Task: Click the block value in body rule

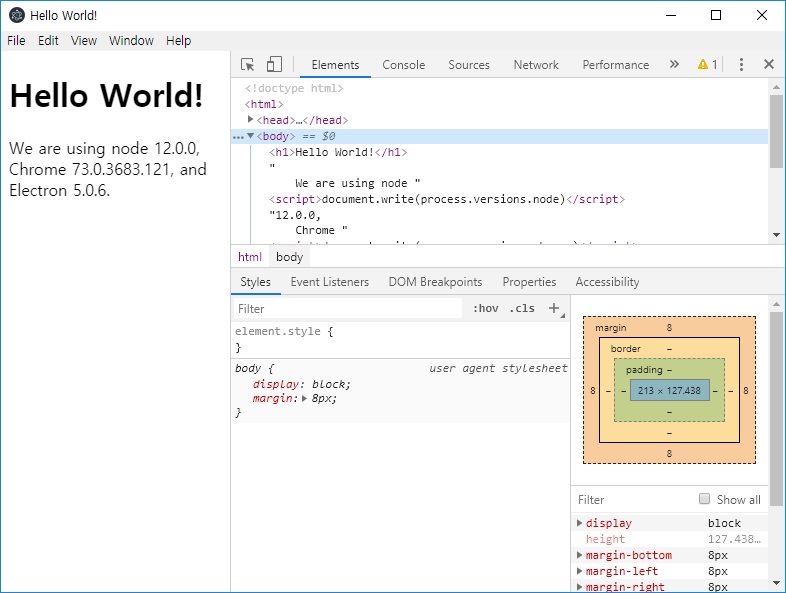Action: pyautogui.click(x=328, y=384)
